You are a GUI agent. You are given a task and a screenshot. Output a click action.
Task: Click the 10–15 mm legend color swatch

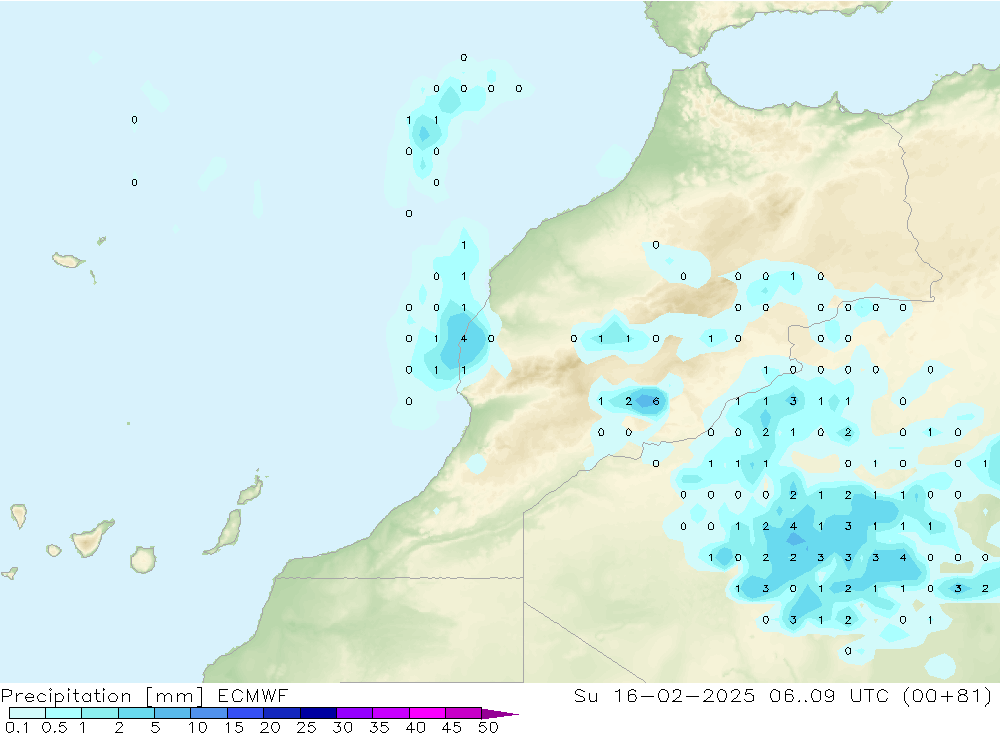click(x=209, y=713)
